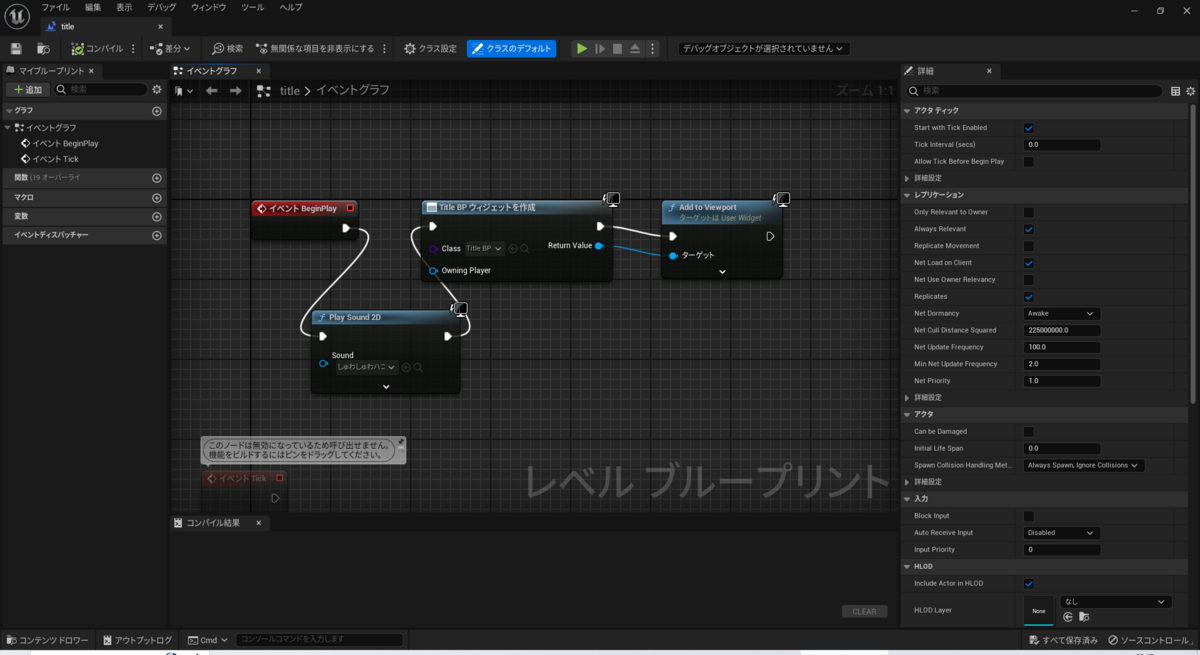The height and width of the screenshot is (655, 1200).
Task: Add new macro with マクロ plus icon
Action: (x=157, y=198)
